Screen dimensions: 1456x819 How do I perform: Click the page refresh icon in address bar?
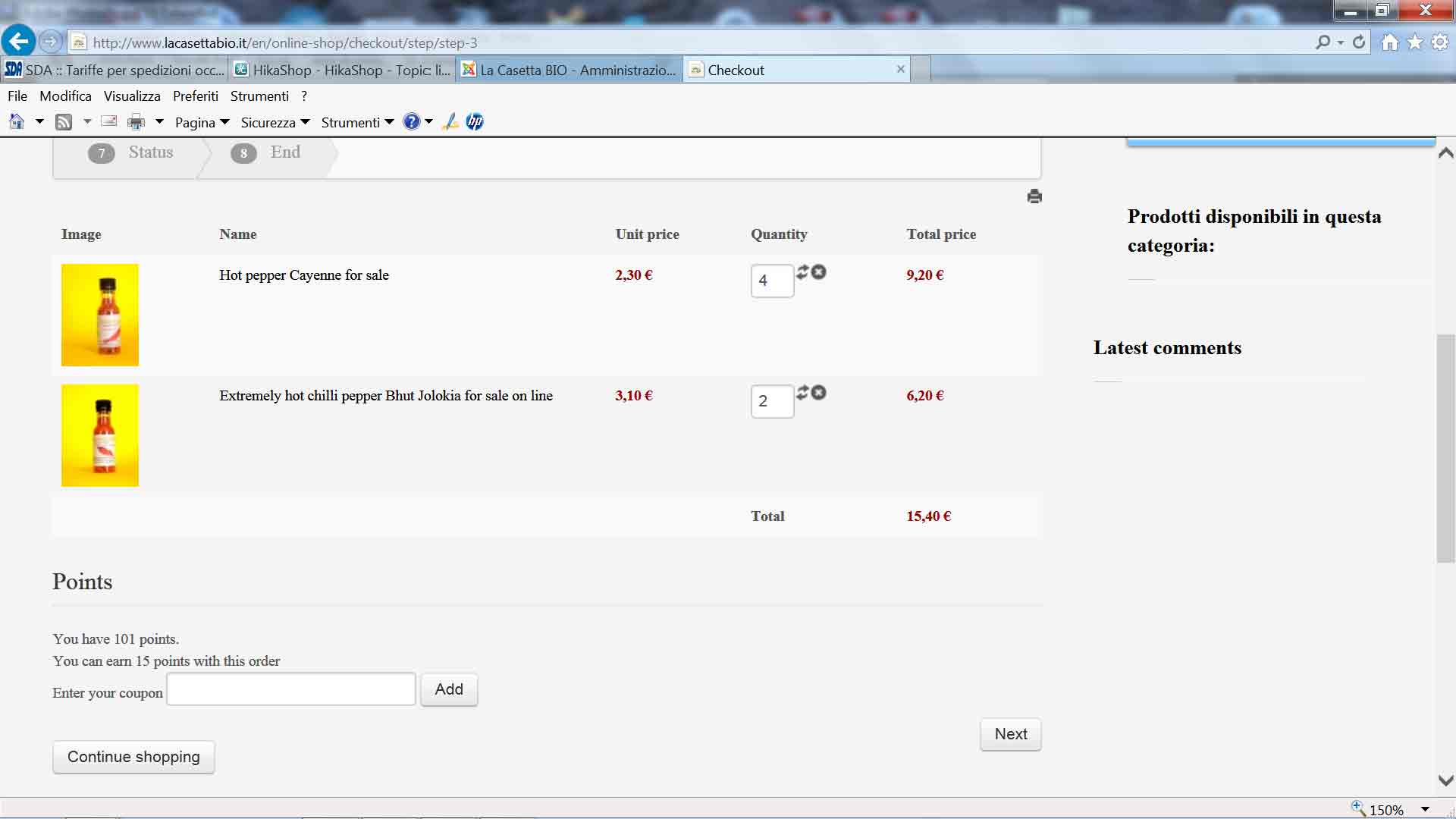(1359, 42)
